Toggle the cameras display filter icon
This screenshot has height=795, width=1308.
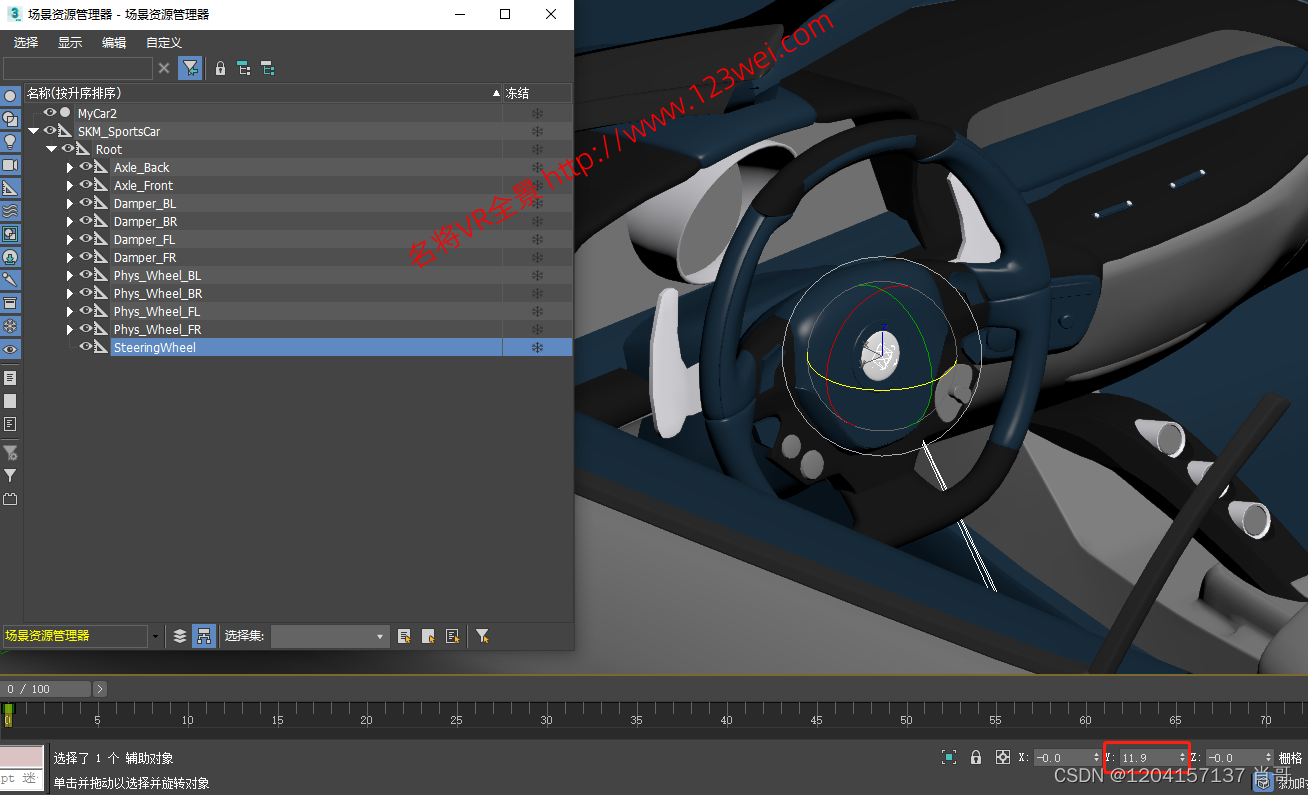[x=10, y=165]
